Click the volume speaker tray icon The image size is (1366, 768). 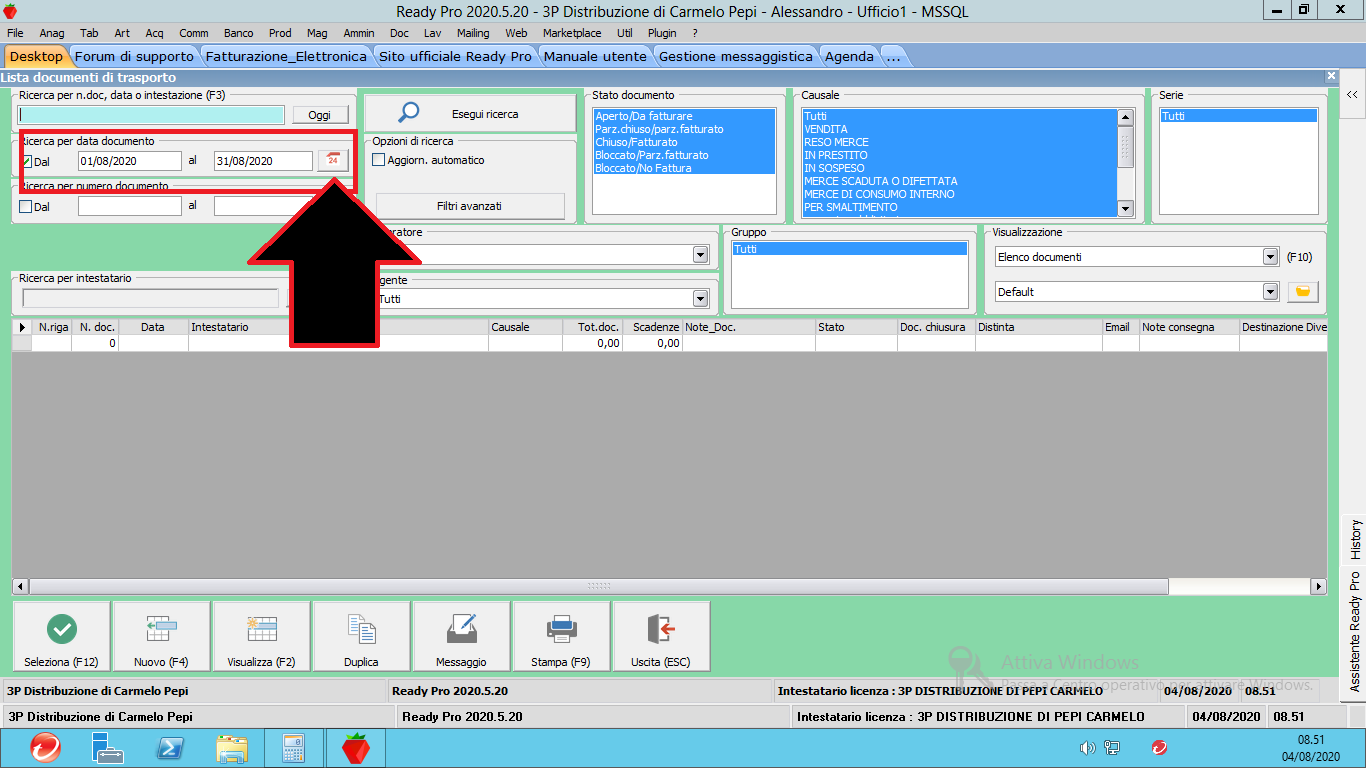click(x=1088, y=748)
